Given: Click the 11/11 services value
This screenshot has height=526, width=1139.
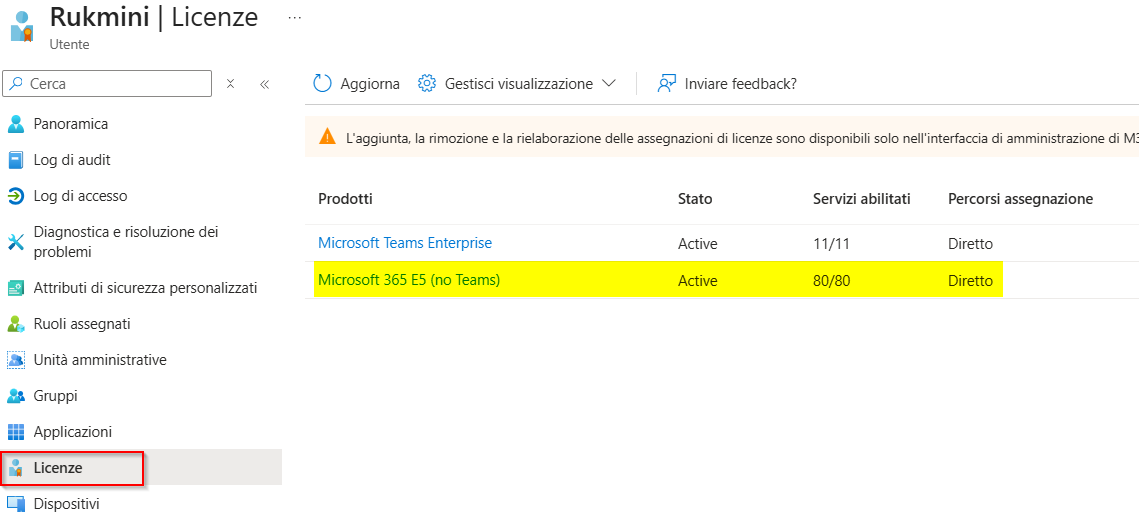Looking at the screenshot, I should (831, 244).
